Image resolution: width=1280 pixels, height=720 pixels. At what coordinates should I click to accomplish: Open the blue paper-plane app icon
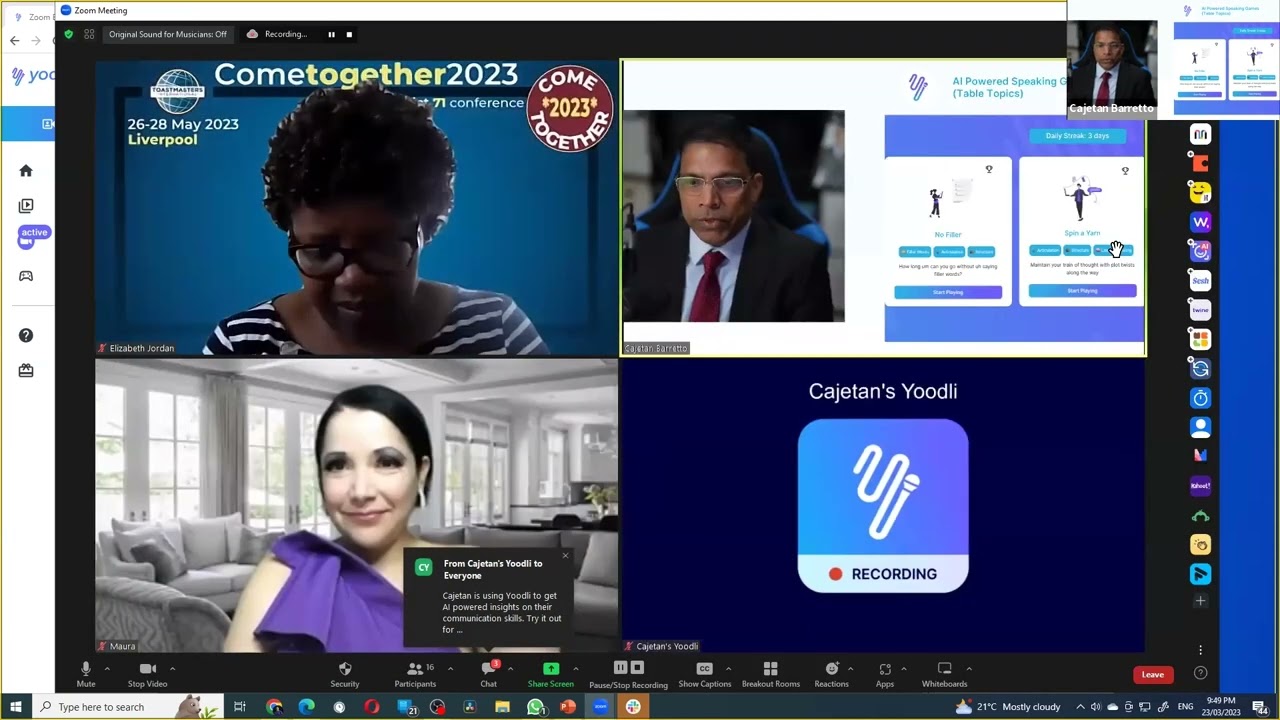tap(1201, 574)
